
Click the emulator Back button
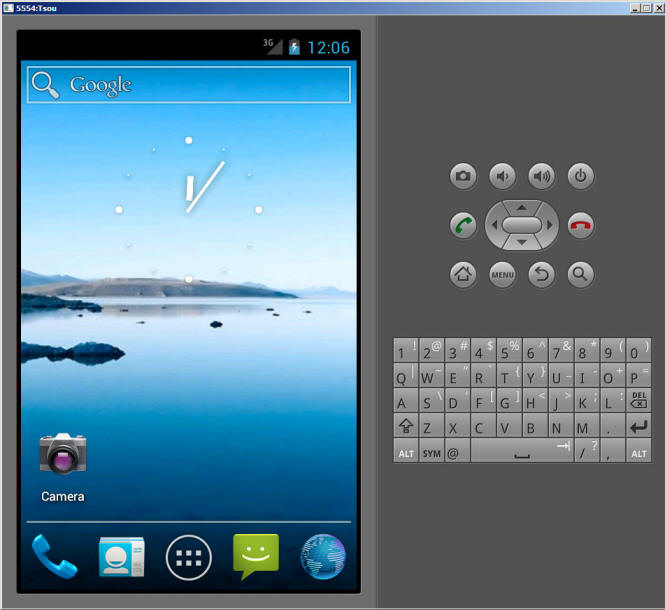tap(541, 274)
